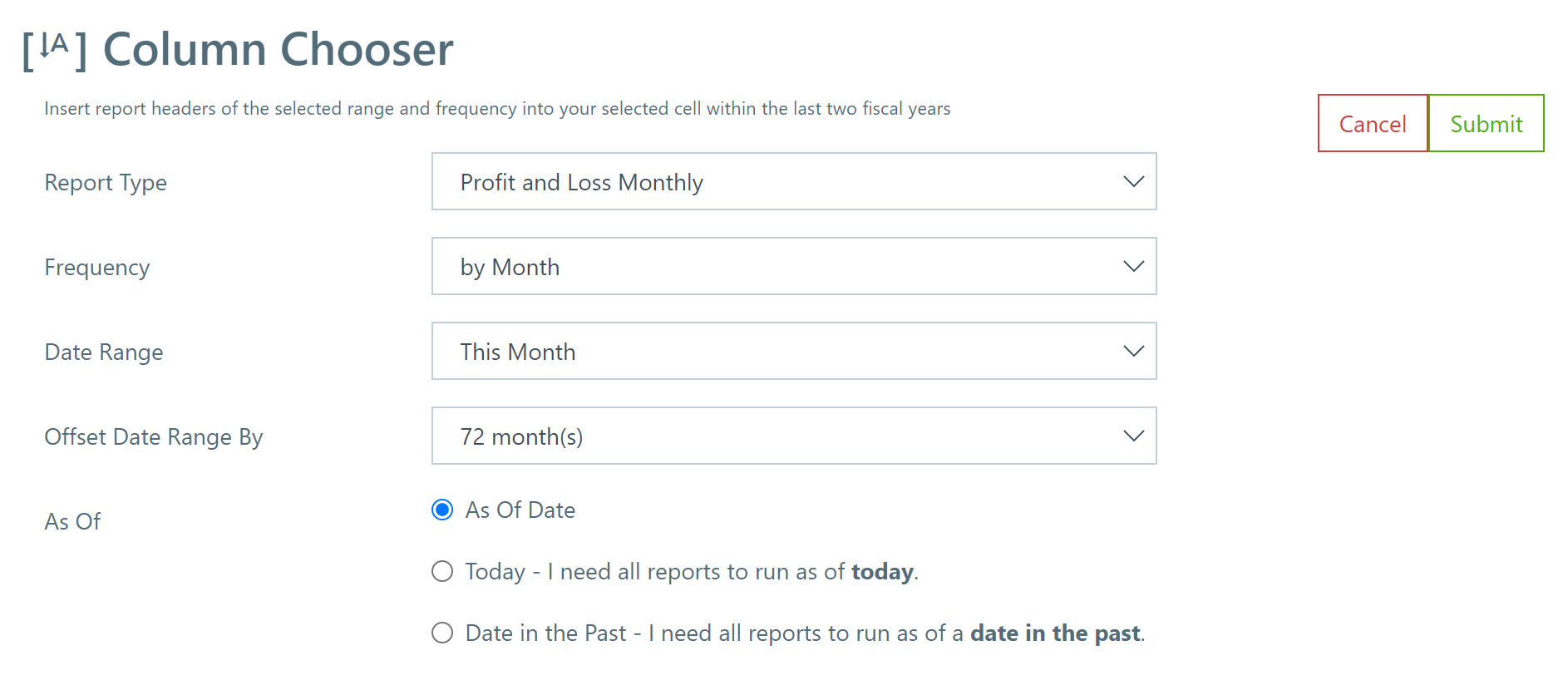
Task: Select the Date in the Past option
Action: (442, 633)
